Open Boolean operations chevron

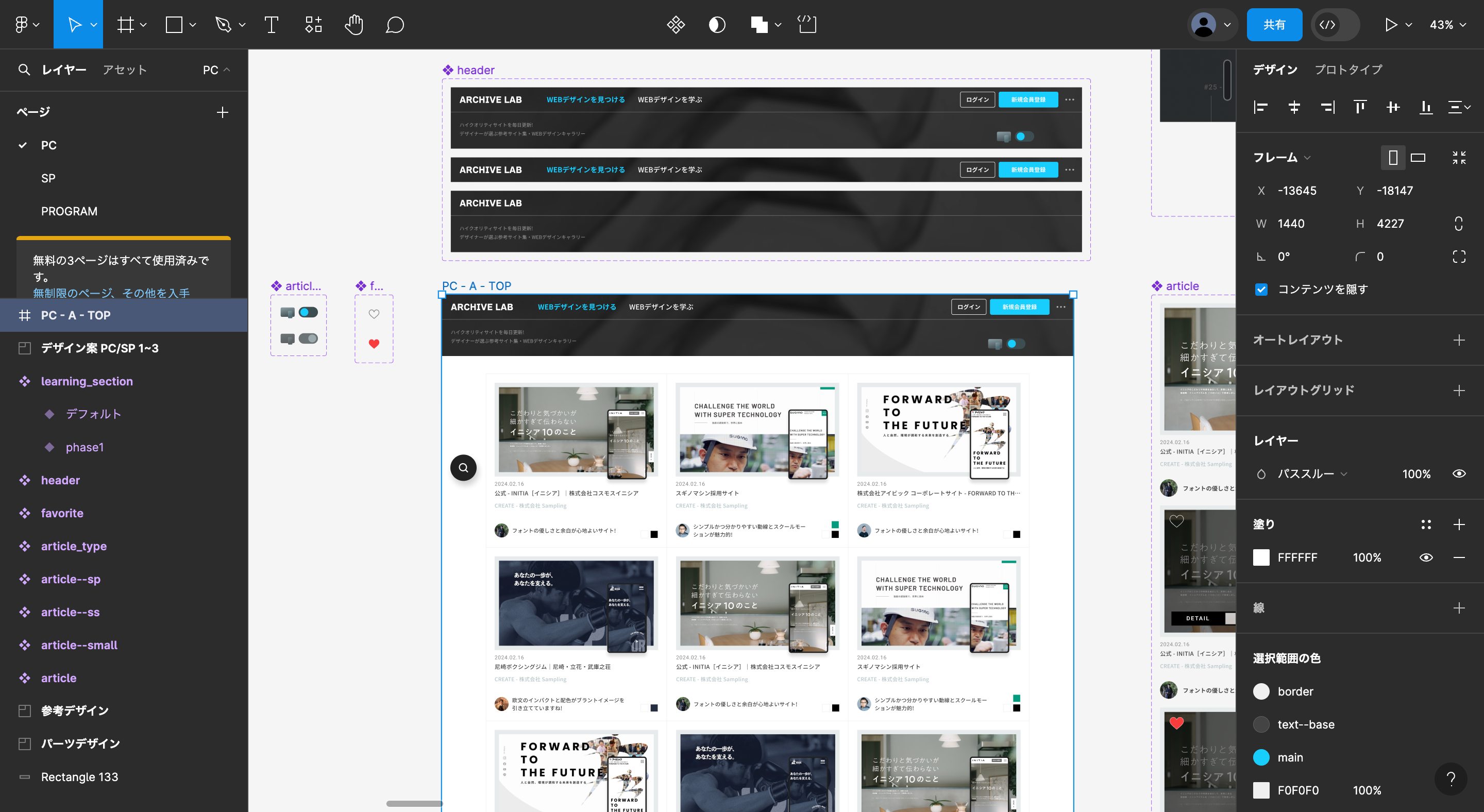coord(778,25)
